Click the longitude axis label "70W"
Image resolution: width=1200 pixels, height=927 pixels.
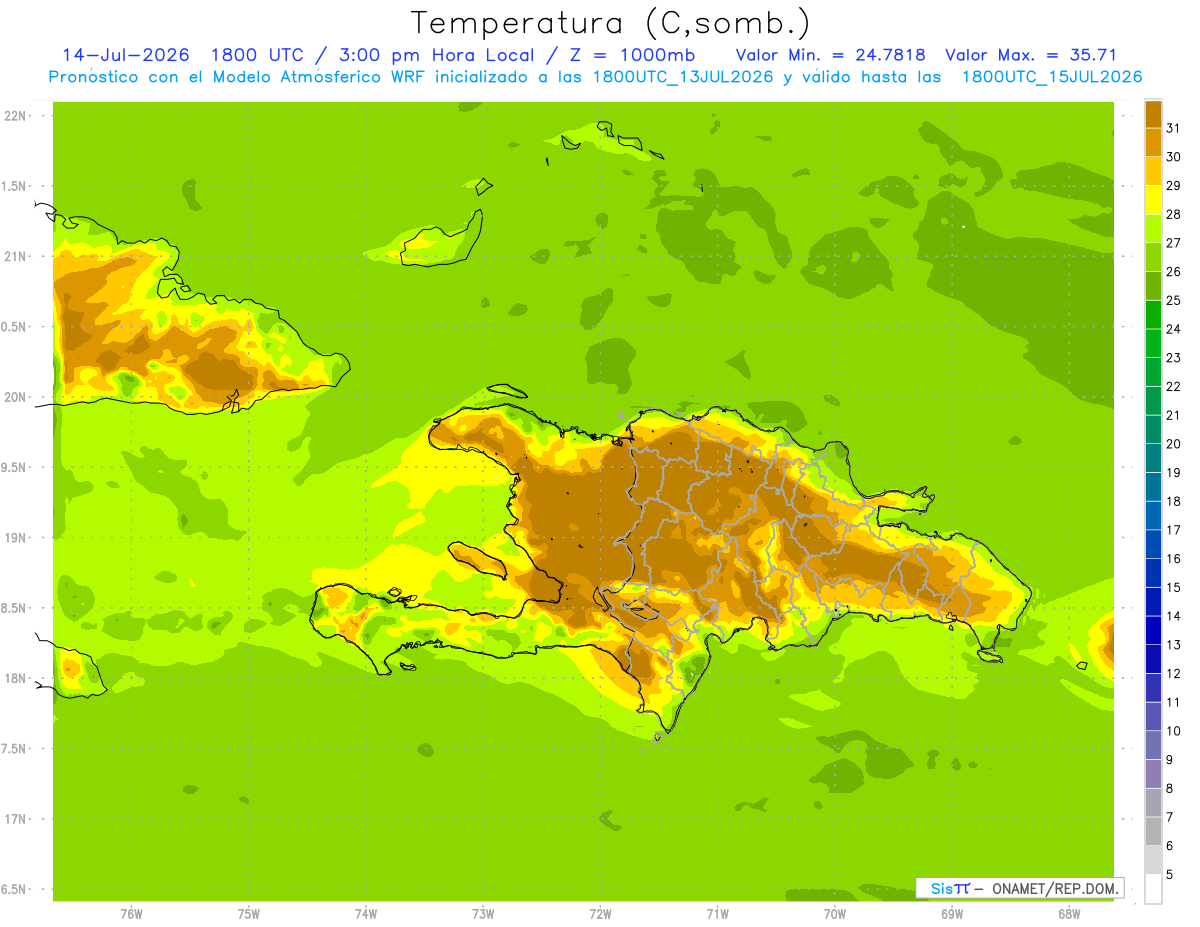pos(835,914)
